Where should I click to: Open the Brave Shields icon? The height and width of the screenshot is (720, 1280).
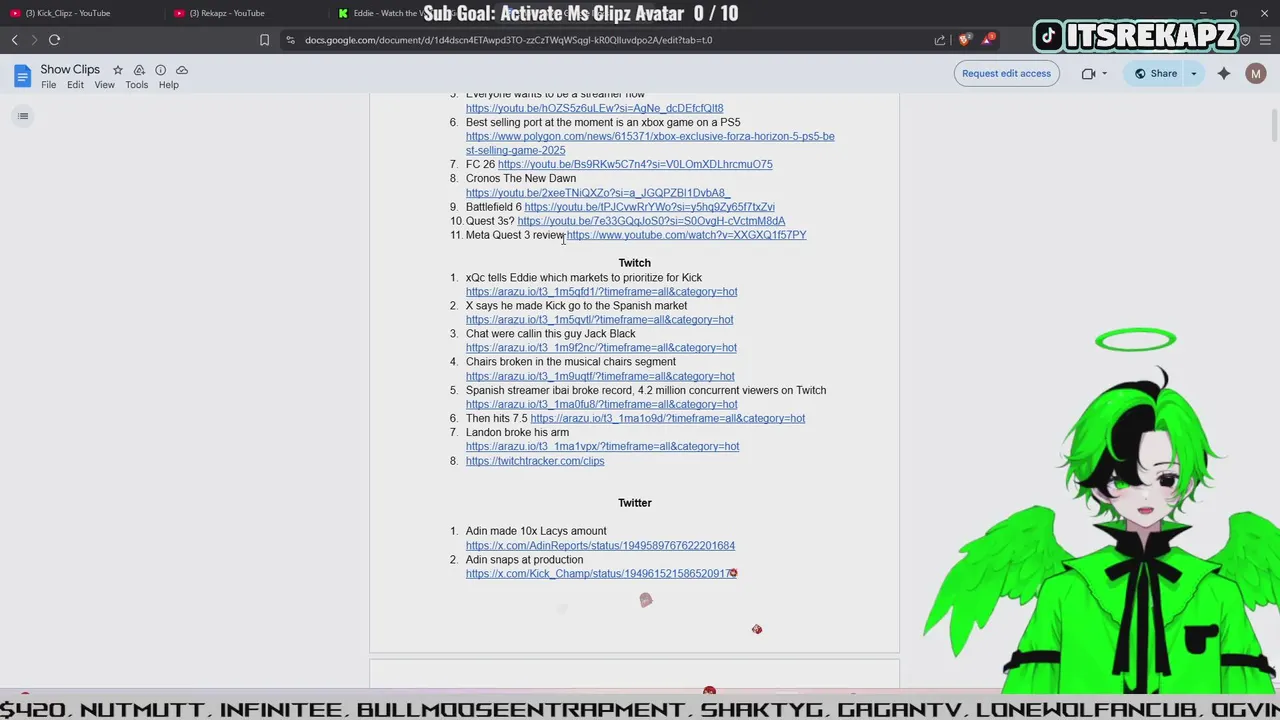964,40
